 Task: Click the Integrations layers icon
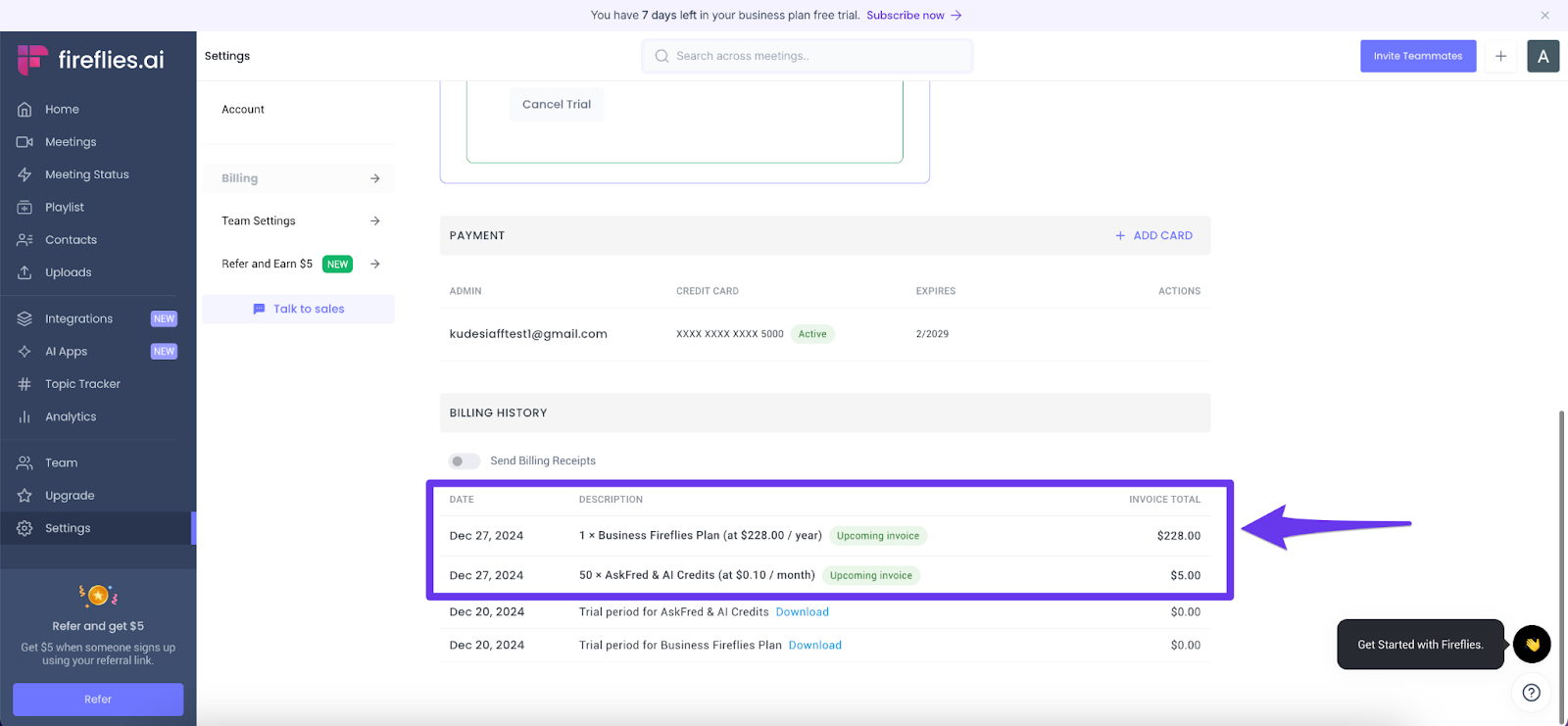click(24, 318)
